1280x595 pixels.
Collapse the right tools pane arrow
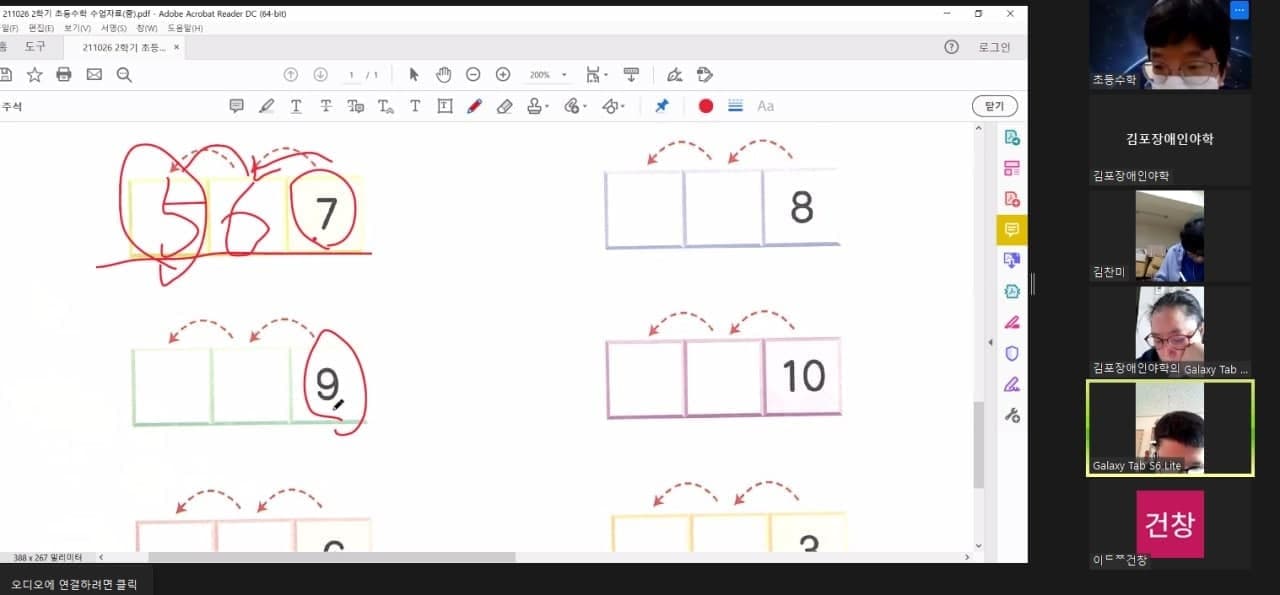click(x=991, y=343)
